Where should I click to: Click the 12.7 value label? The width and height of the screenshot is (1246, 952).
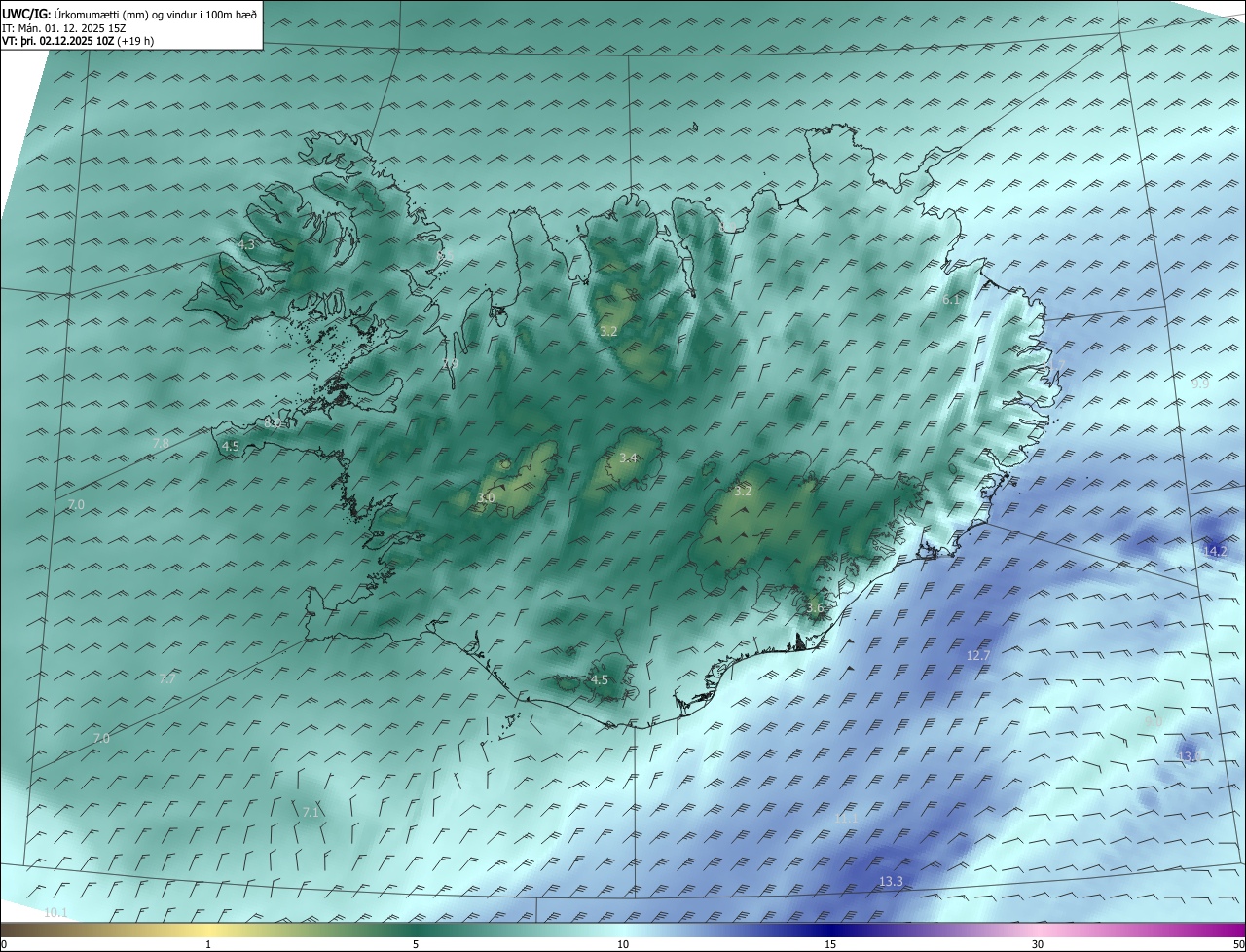[x=978, y=656]
